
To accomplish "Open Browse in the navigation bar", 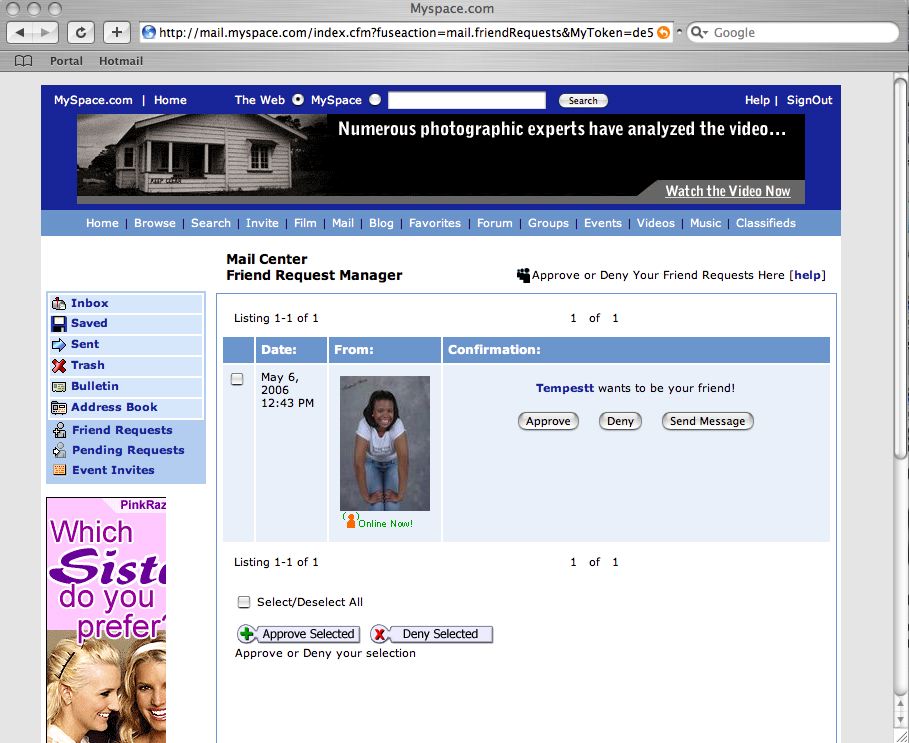I will pos(155,223).
